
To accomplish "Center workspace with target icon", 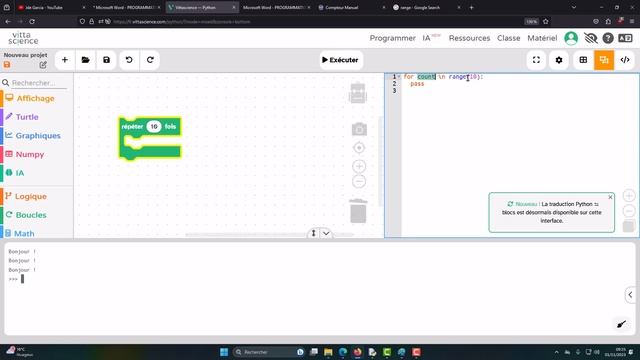I will pos(359,148).
